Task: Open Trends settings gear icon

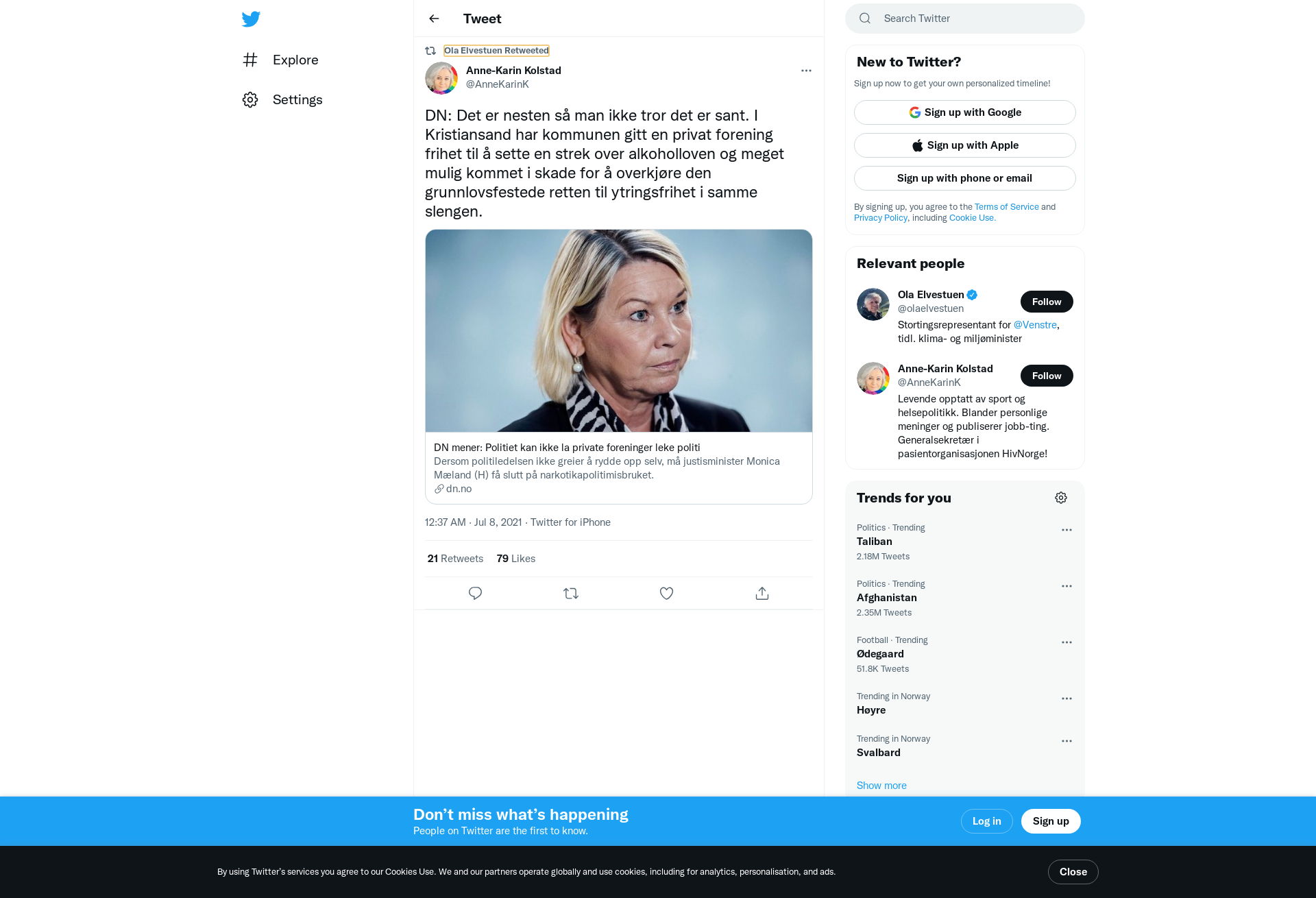Action: tap(1061, 498)
